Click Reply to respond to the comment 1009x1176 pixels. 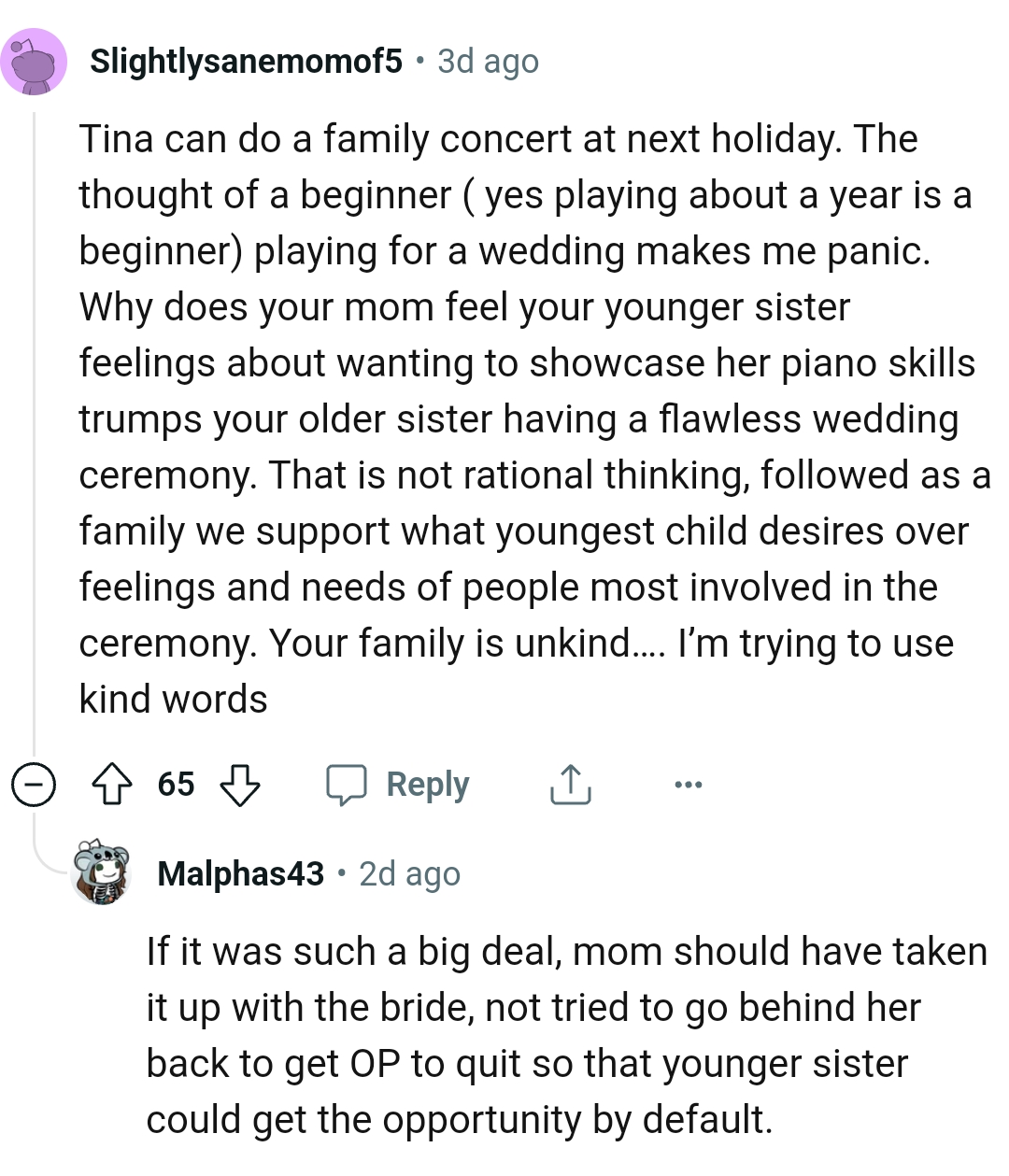coord(427,785)
